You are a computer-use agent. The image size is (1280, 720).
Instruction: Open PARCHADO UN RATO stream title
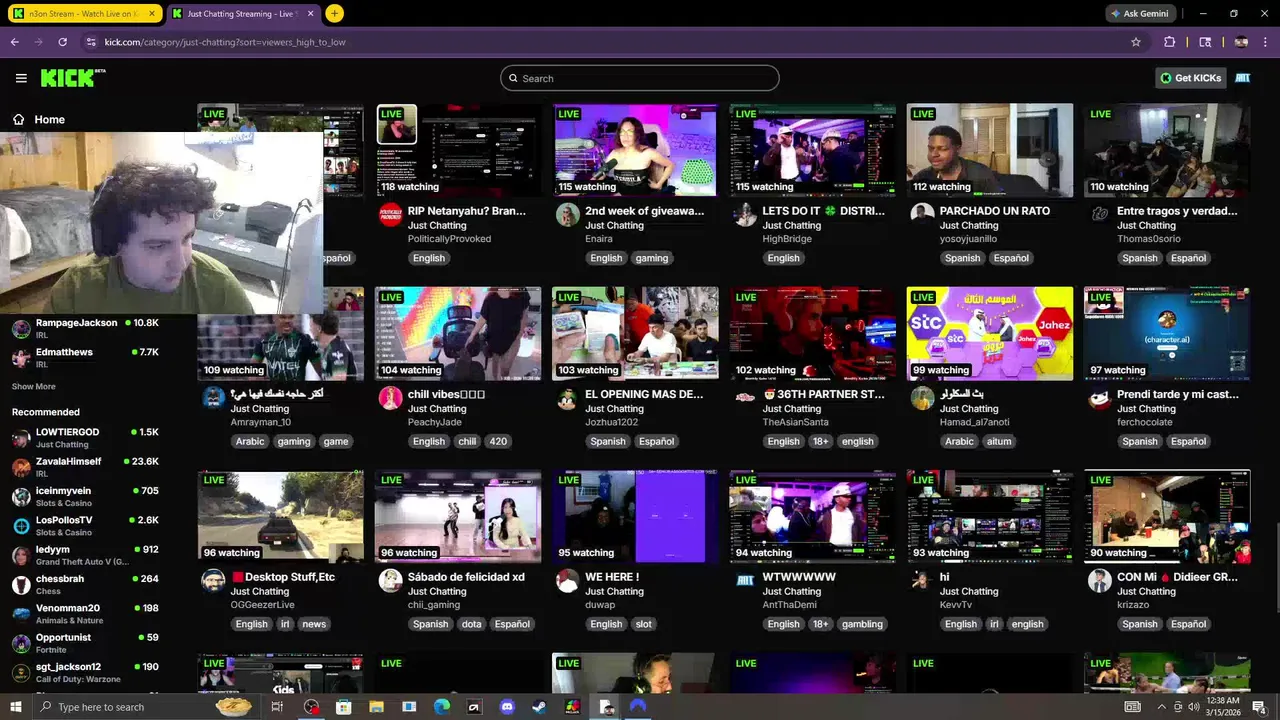pyautogui.click(x=995, y=211)
